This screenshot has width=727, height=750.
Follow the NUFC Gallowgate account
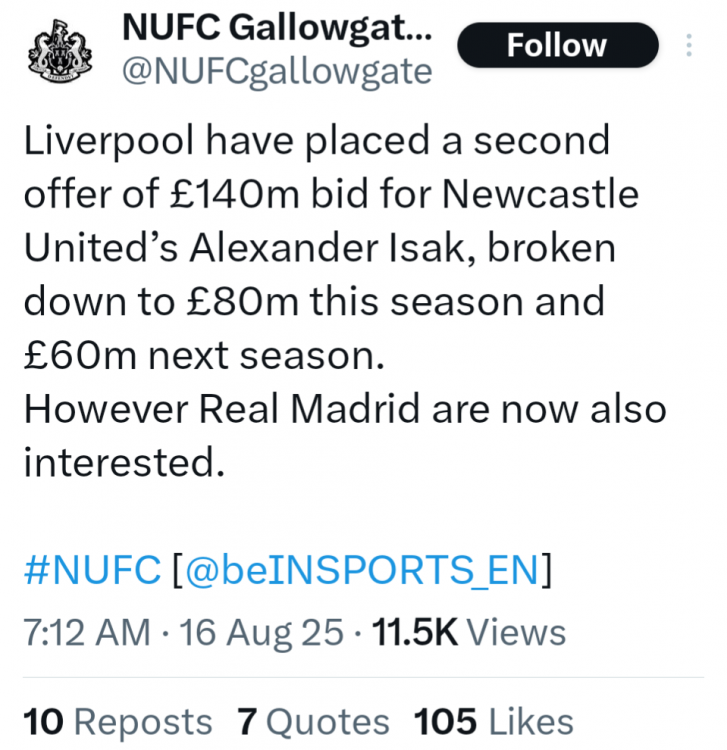[x=557, y=45]
